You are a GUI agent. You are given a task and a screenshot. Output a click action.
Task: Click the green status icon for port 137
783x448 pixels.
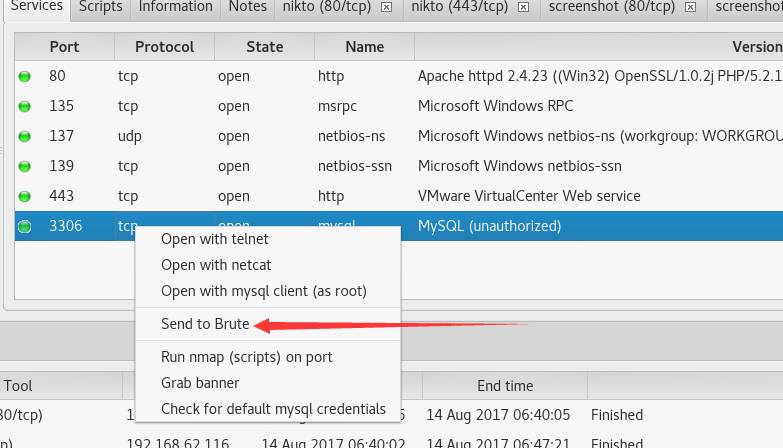coord(24,136)
